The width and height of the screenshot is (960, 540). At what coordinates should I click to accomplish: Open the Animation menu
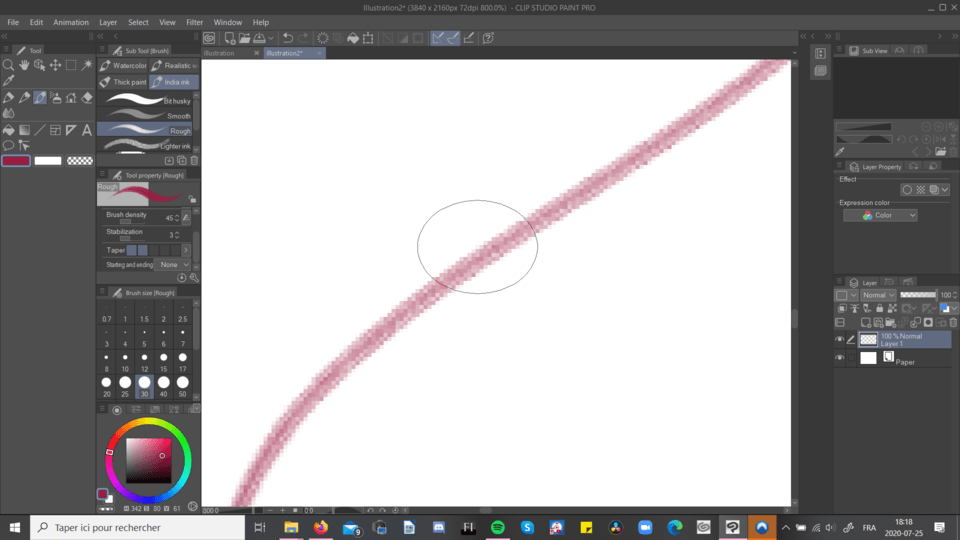pos(71,22)
